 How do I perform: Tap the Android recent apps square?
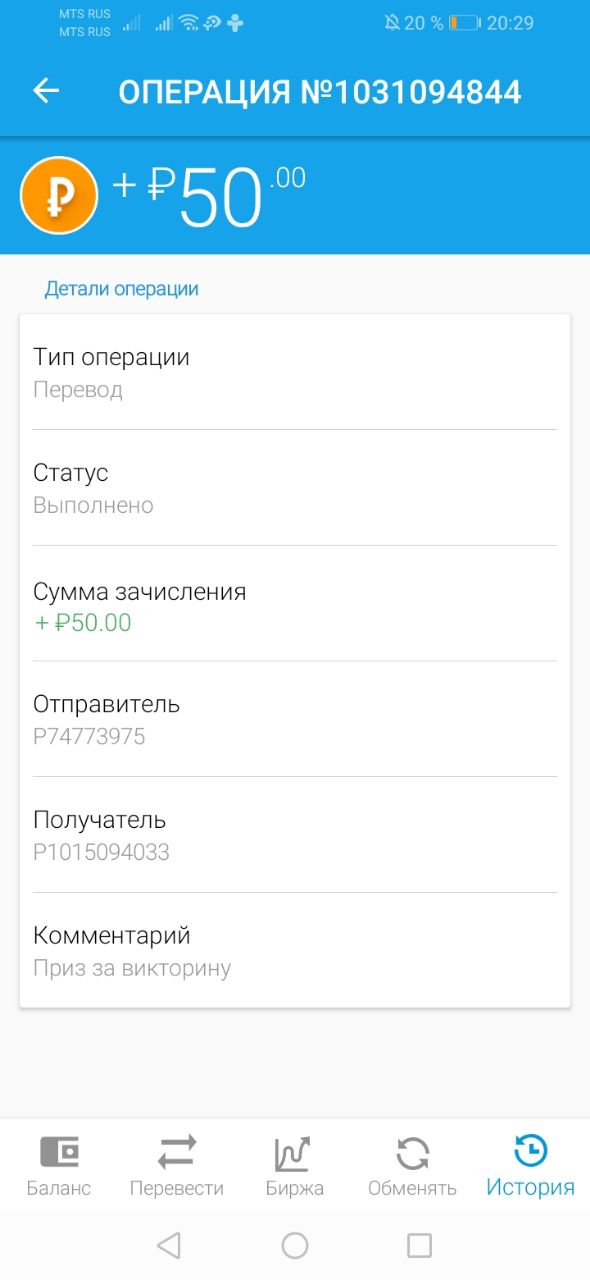pos(419,1245)
